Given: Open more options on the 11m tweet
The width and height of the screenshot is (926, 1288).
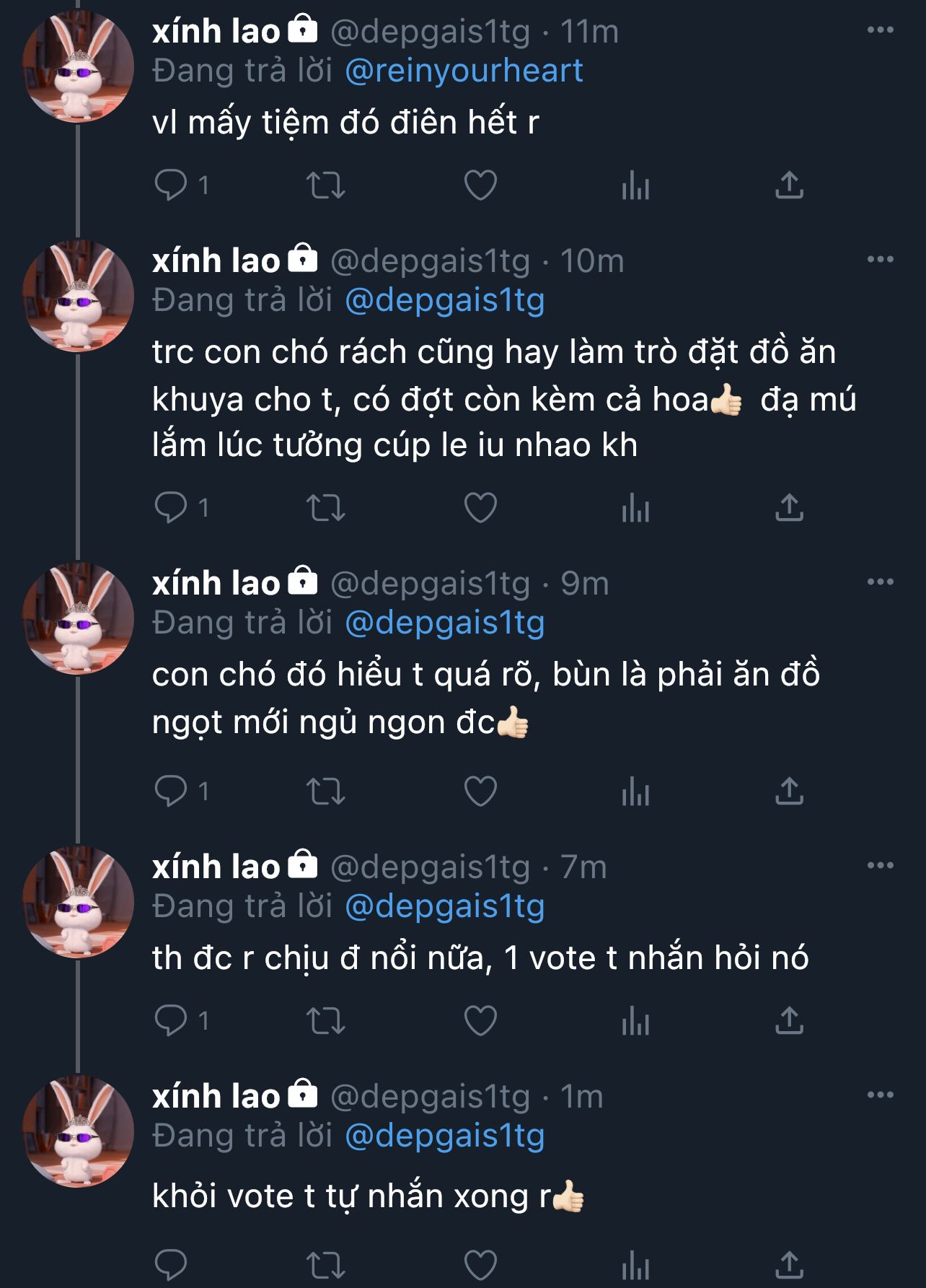Looking at the screenshot, I should (x=880, y=30).
